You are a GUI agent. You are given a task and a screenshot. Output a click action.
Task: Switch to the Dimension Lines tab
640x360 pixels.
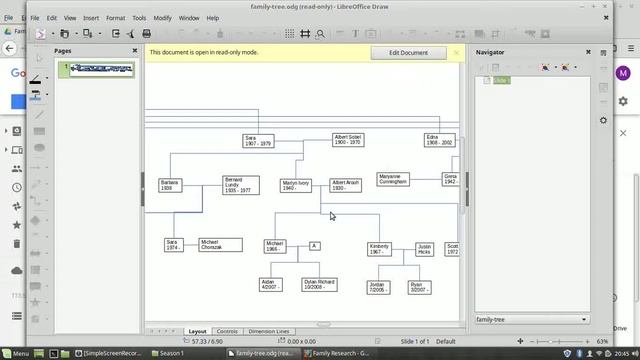[269, 331]
